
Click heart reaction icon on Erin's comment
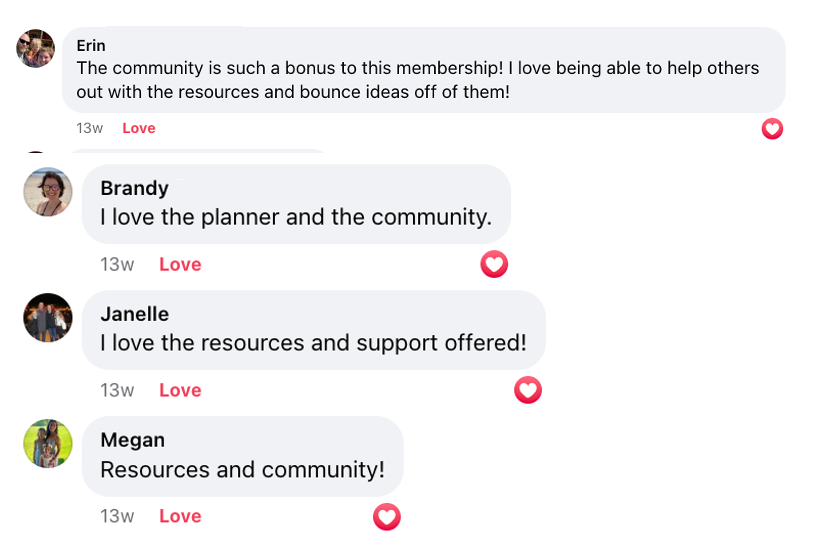[772, 128]
